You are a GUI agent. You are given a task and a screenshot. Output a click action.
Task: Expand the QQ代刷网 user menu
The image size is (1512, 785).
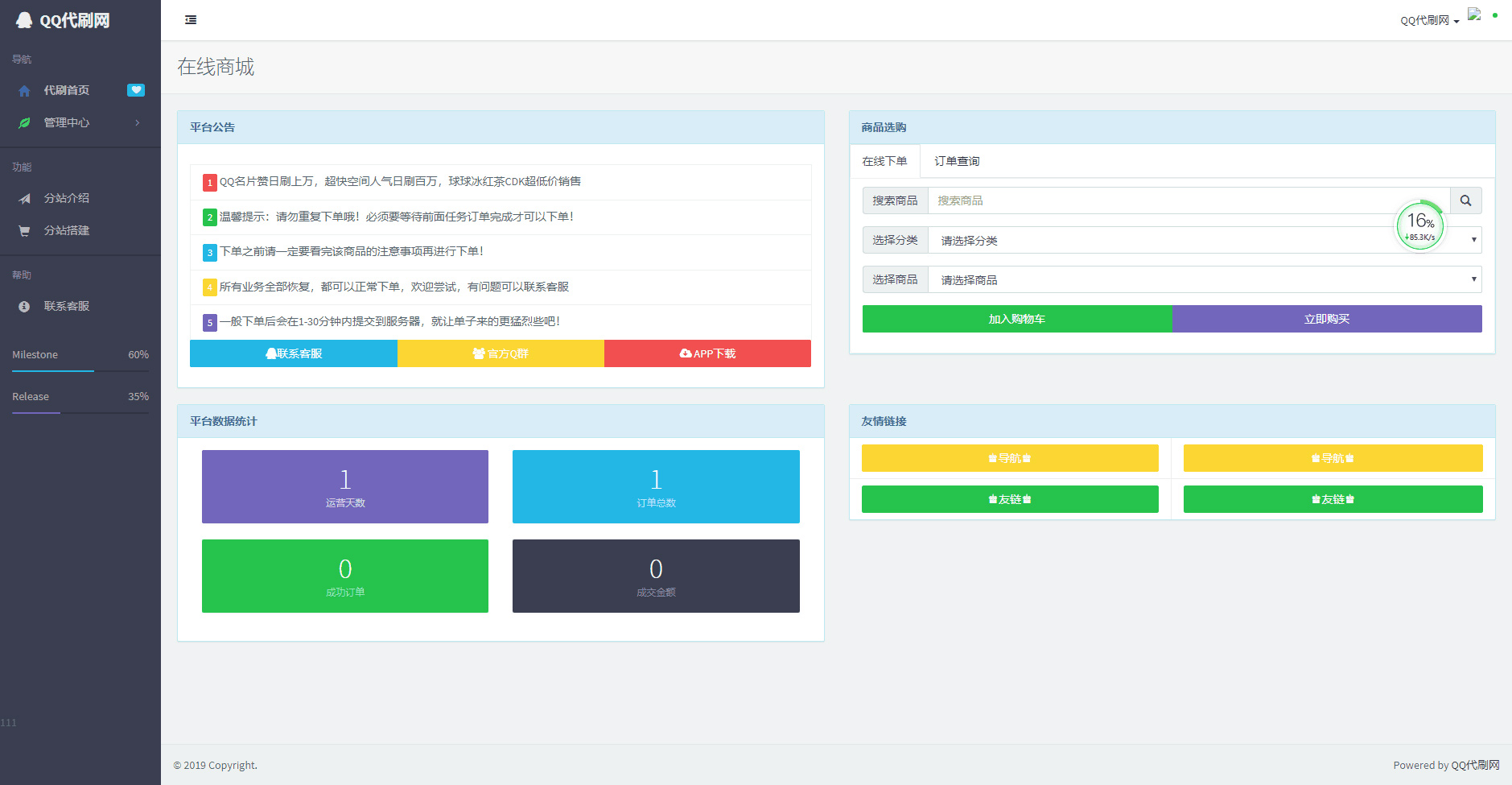(1429, 21)
